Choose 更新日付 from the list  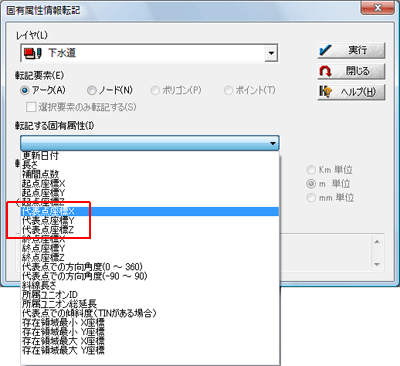(x=150, y=156)
